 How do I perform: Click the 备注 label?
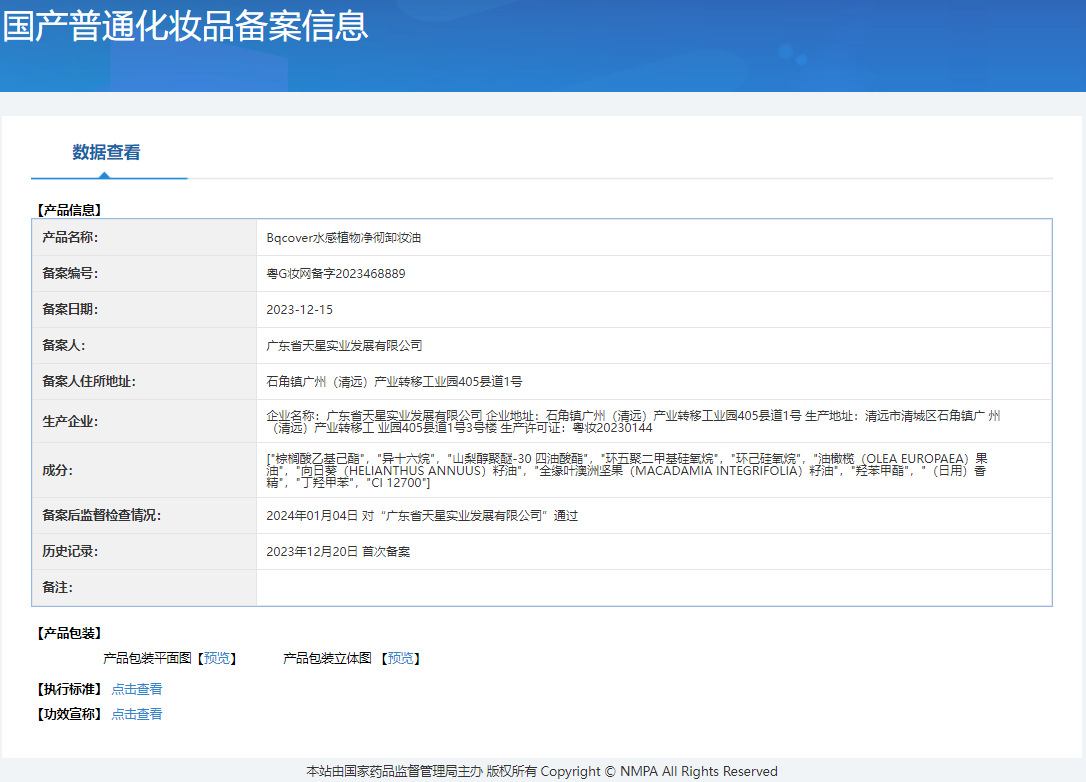[x=57, y=588]
